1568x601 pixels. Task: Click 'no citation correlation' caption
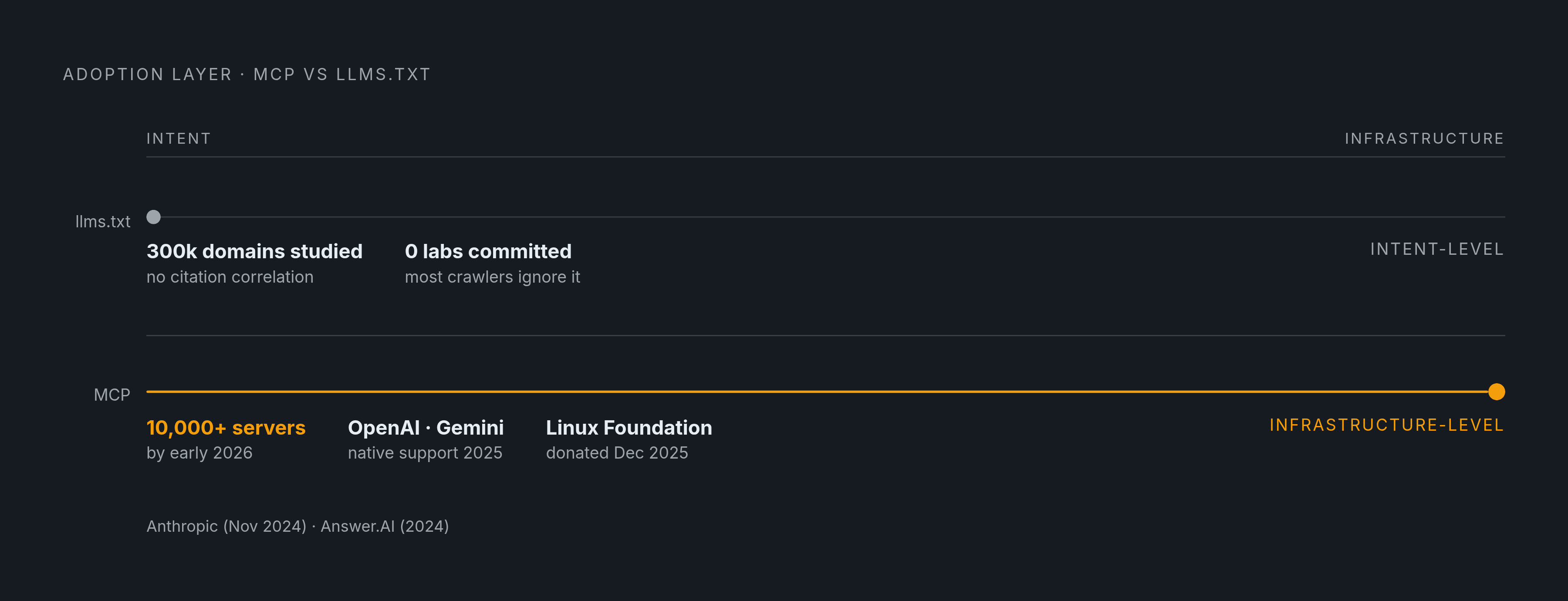click(x=230, y=277)
